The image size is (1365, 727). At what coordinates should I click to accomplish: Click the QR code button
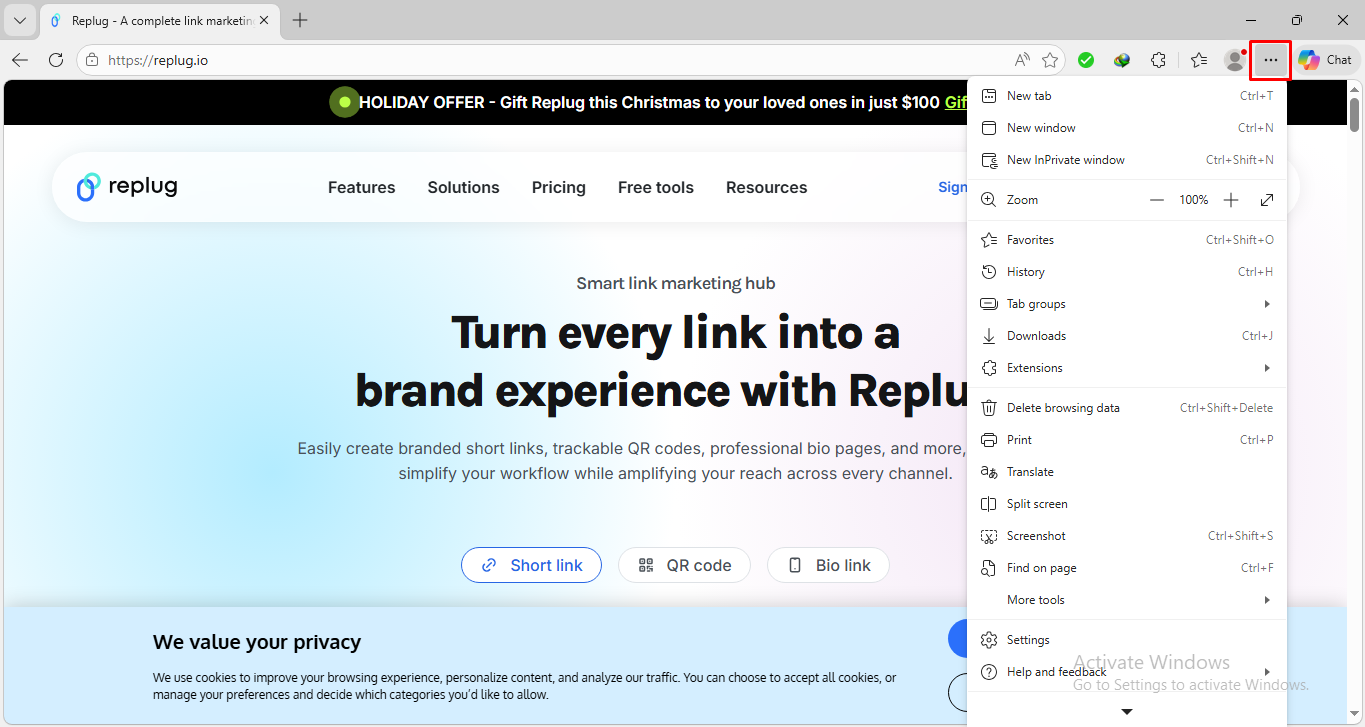point(684,565)
